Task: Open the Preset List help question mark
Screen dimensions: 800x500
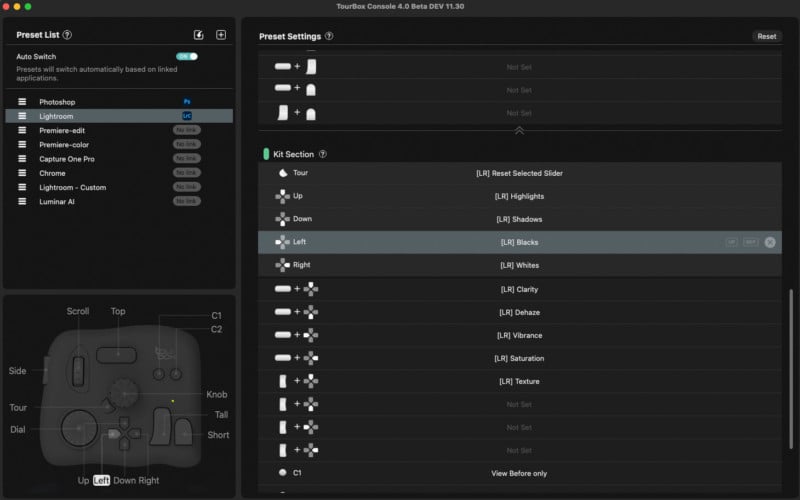Action: pos(67,35)
